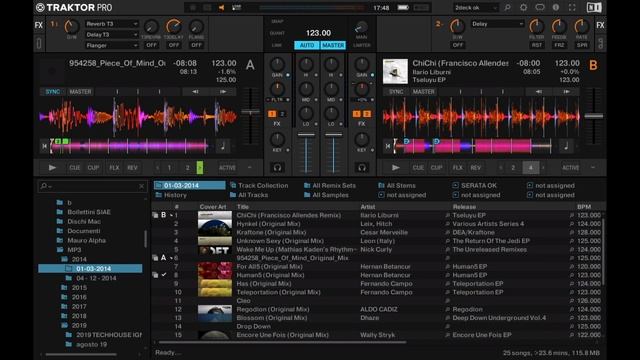Viewport: 640px width, 360px height.
Task: Jump to track start on Deck A stripe
Action: coord(44,146)
